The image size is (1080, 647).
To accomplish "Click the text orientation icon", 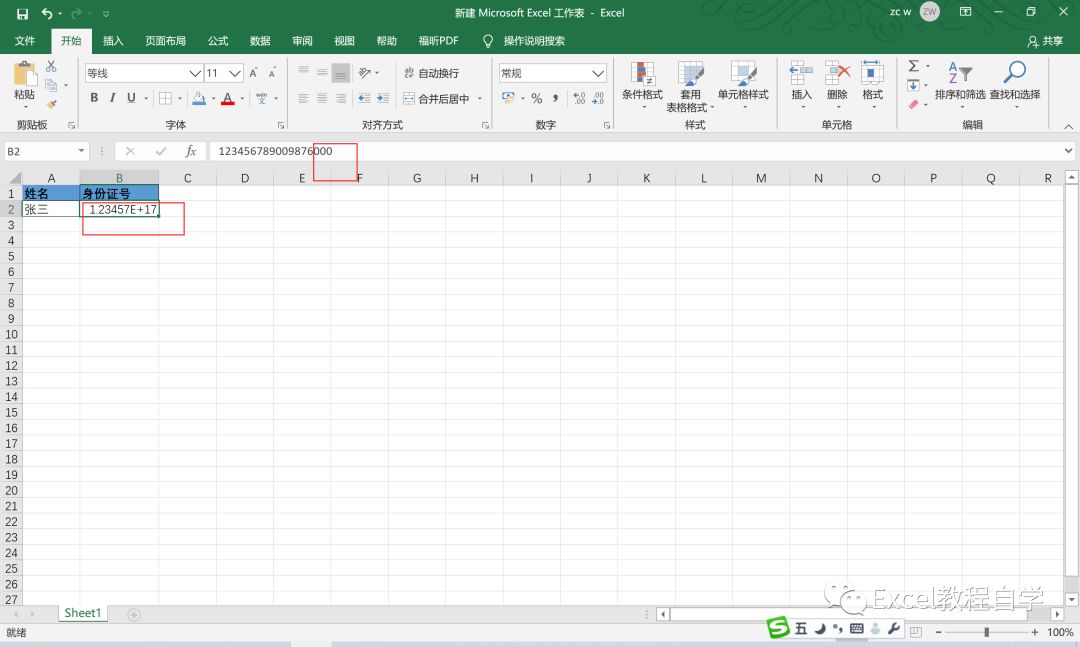I will pyautogui.click(x=364, y=72).
